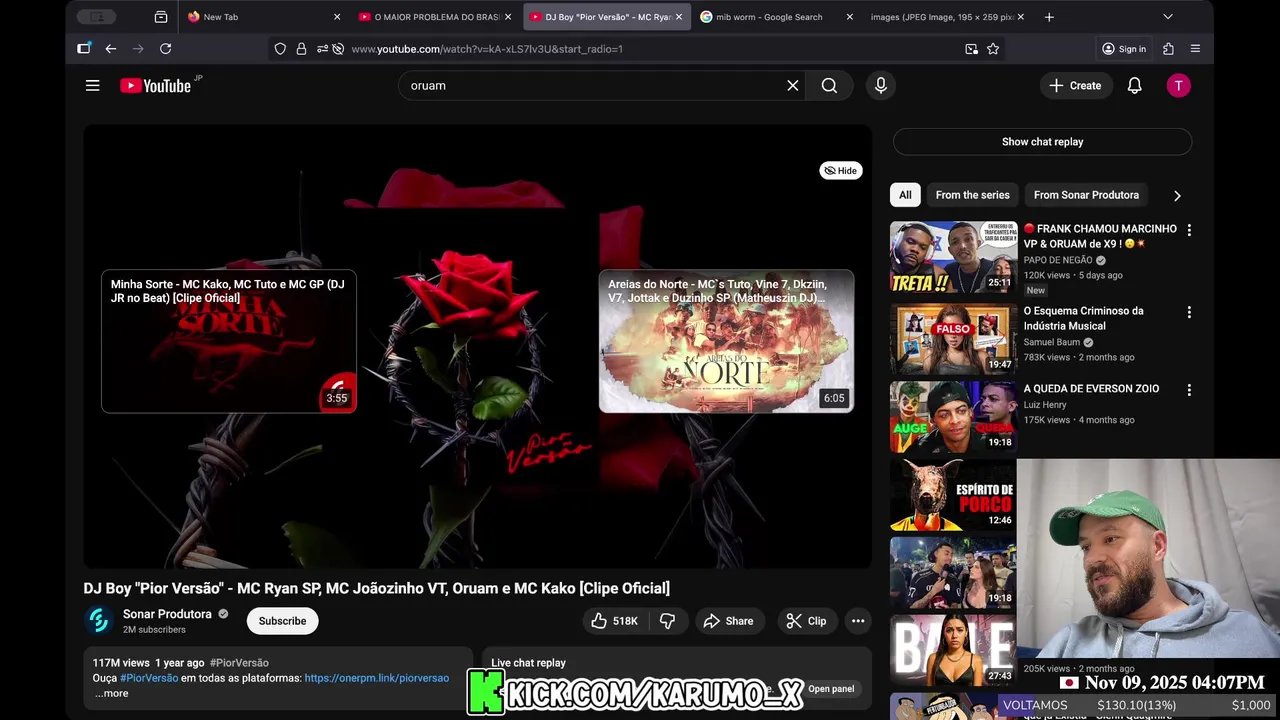The height and width of the screenshot is (720, 1280).
Task: Select From the series chip
Action: (x=972, y=195)
